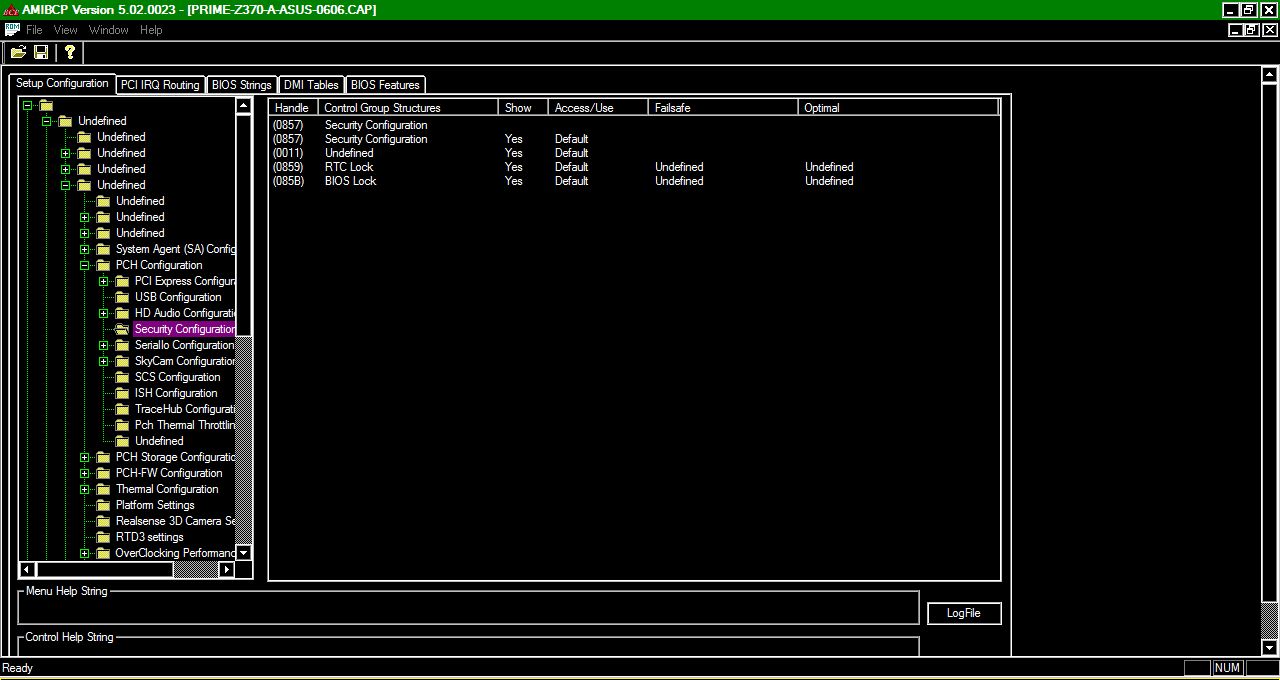This screenshot has height=680, width=1280.
Task: Collapse the PCH Configuration node
Action: (84, 265)
